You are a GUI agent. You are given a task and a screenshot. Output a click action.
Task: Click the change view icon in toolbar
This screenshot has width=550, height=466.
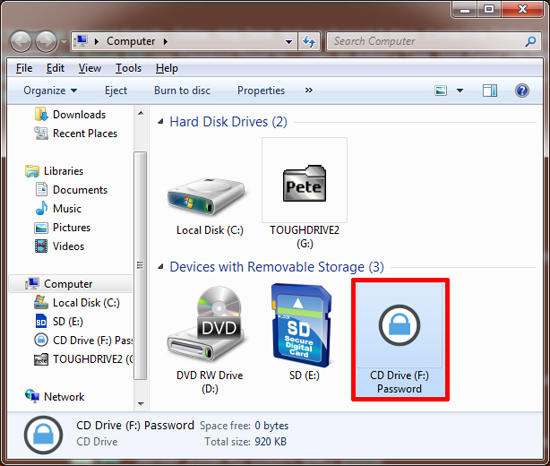point(441,90)
